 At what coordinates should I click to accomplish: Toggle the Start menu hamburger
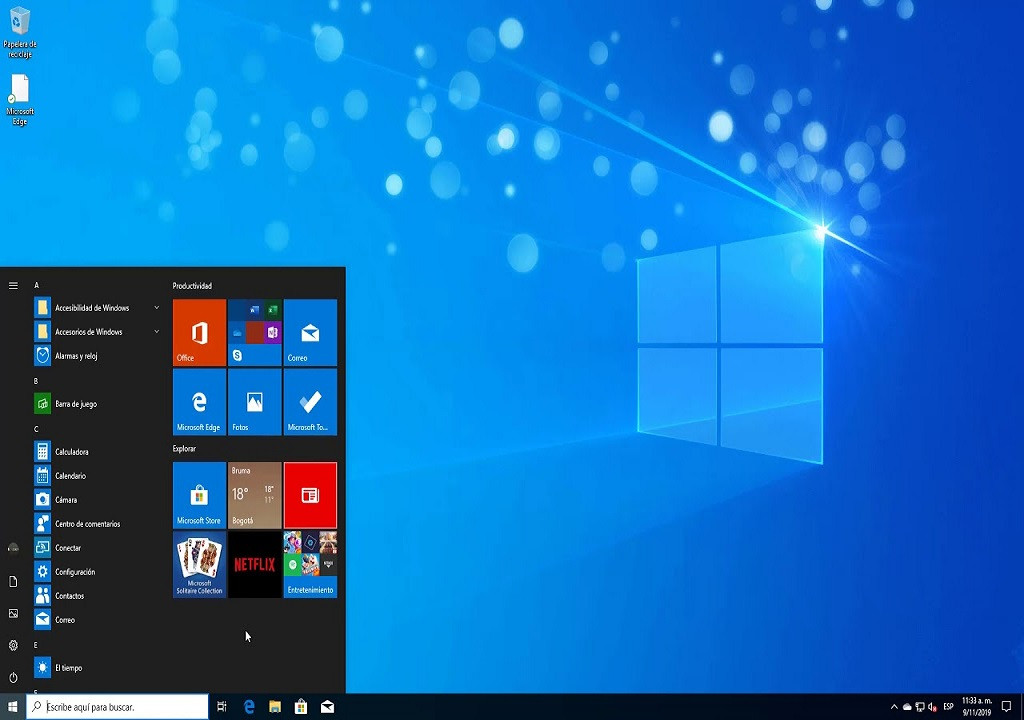13,285
